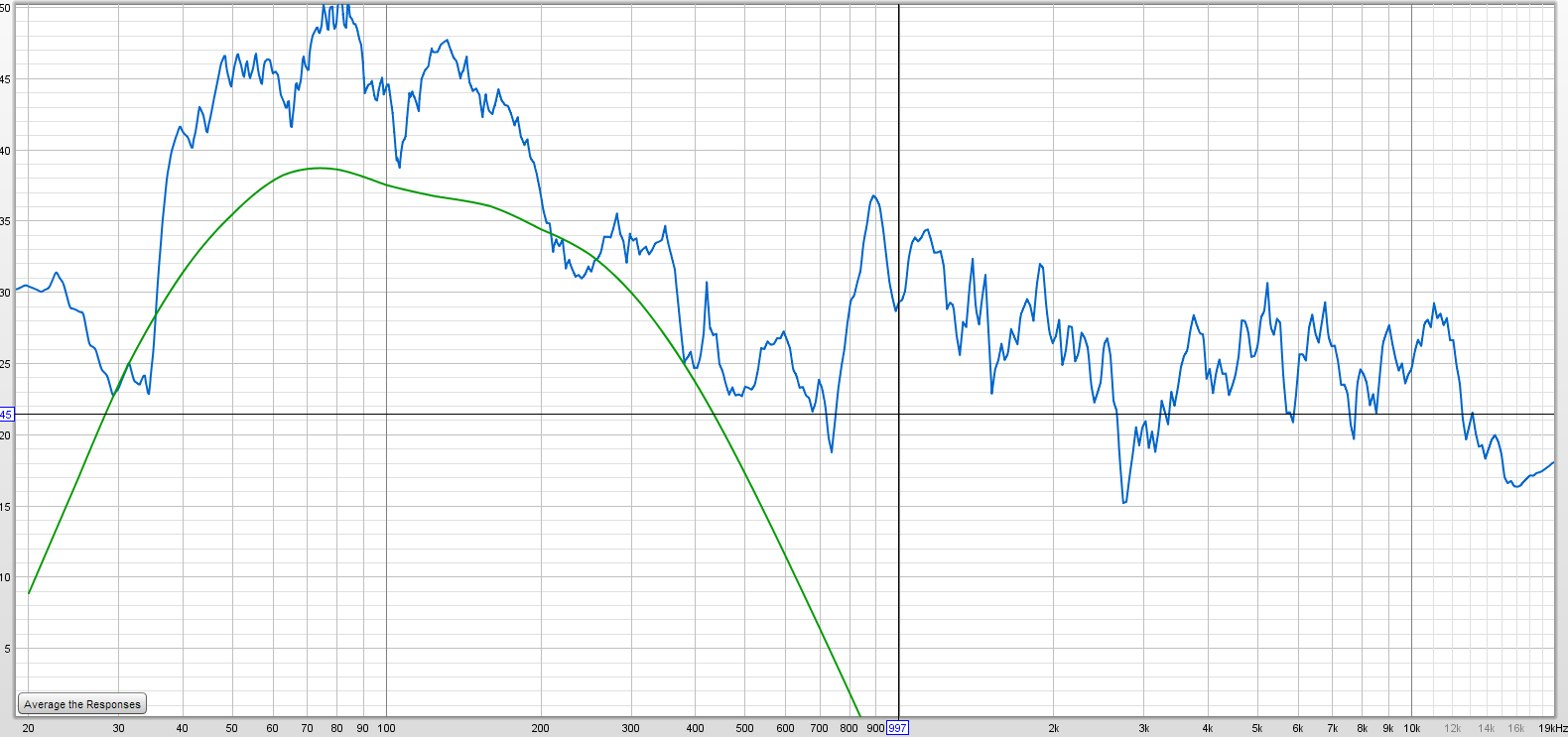Click the 35 label on level axis
The height and width of the screenshot is (737, 1568).
(5, 222)
